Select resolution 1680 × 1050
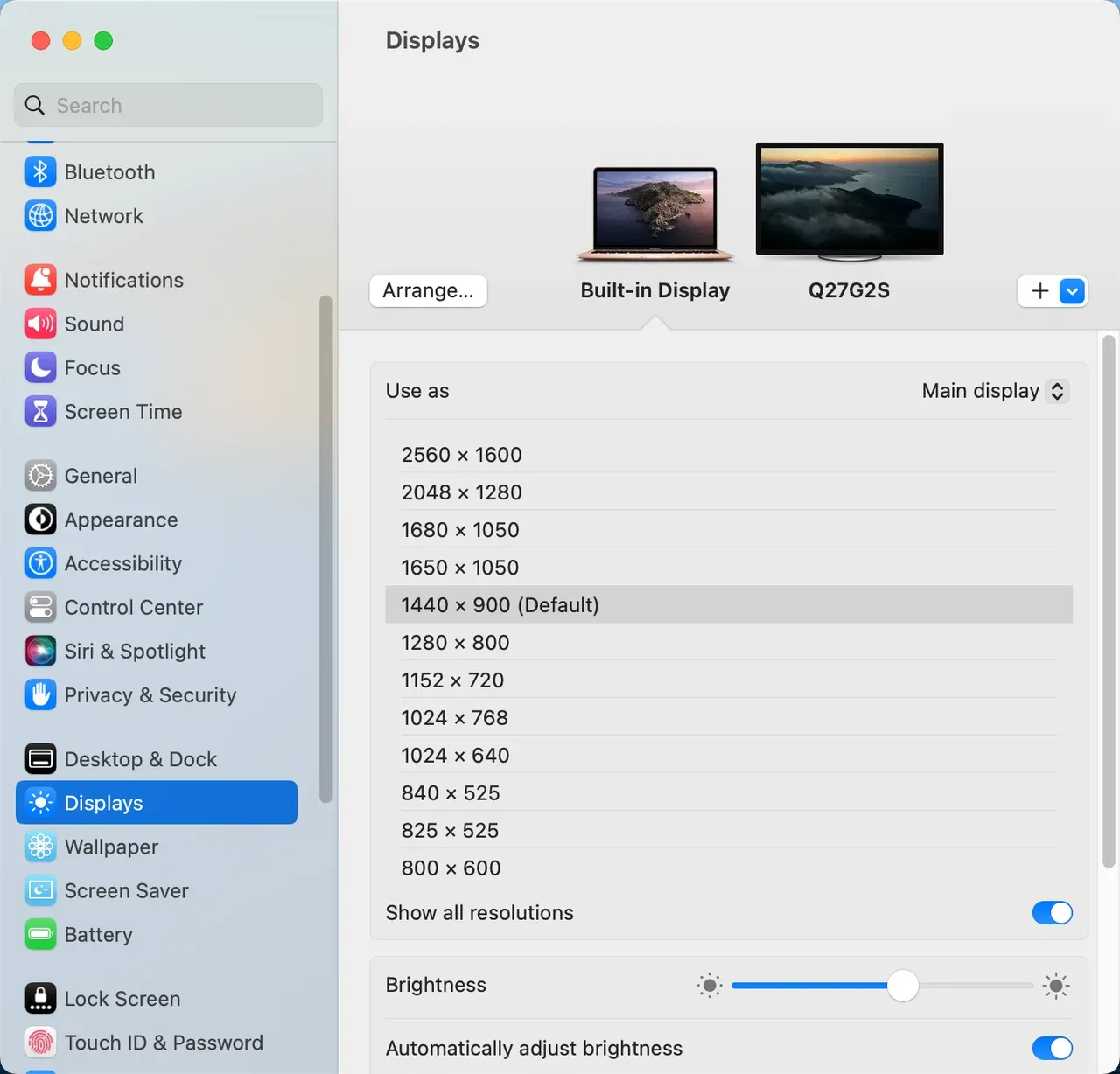The width and height of the screenshot is (1120, 1074). [x=729, y=530]
